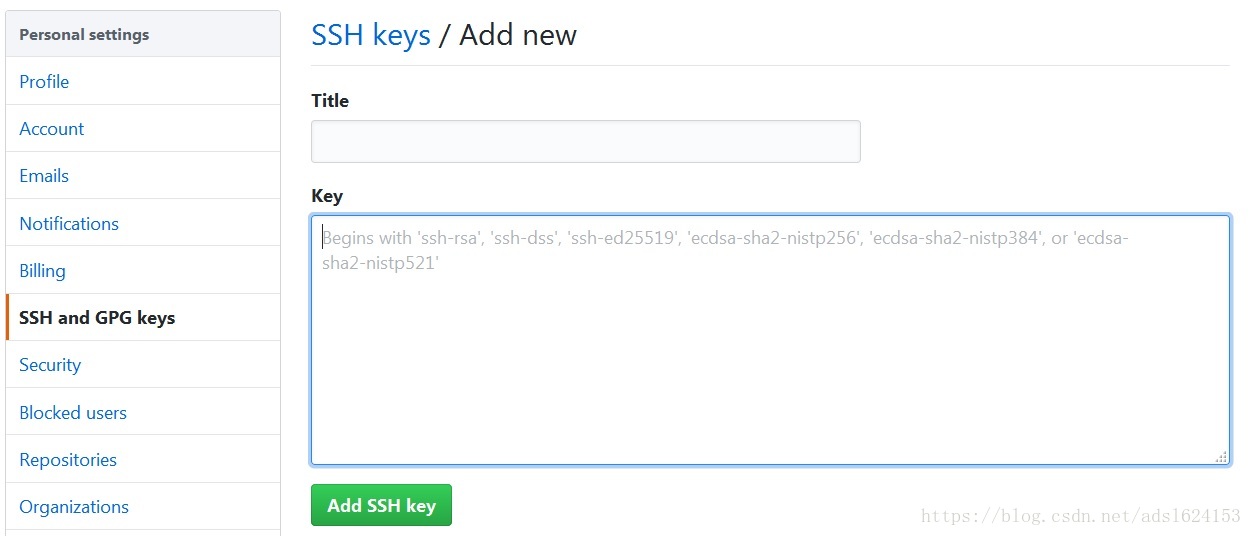This screenshot has width=1252, height=536.
Task: Click the Add new heading text
Action: pyautogui.click(x=518, y=35)
